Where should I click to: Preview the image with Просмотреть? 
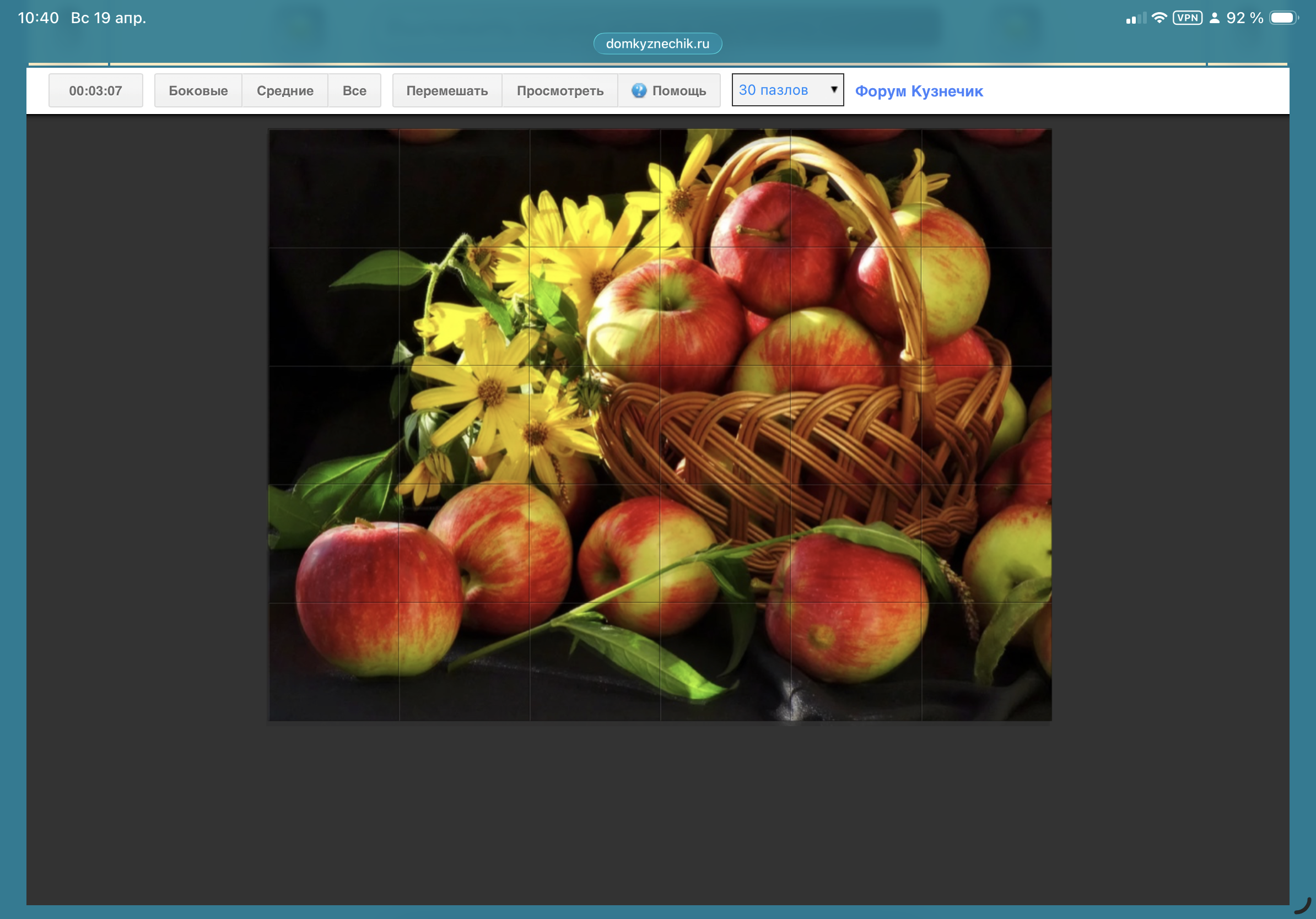pos(560,90)
